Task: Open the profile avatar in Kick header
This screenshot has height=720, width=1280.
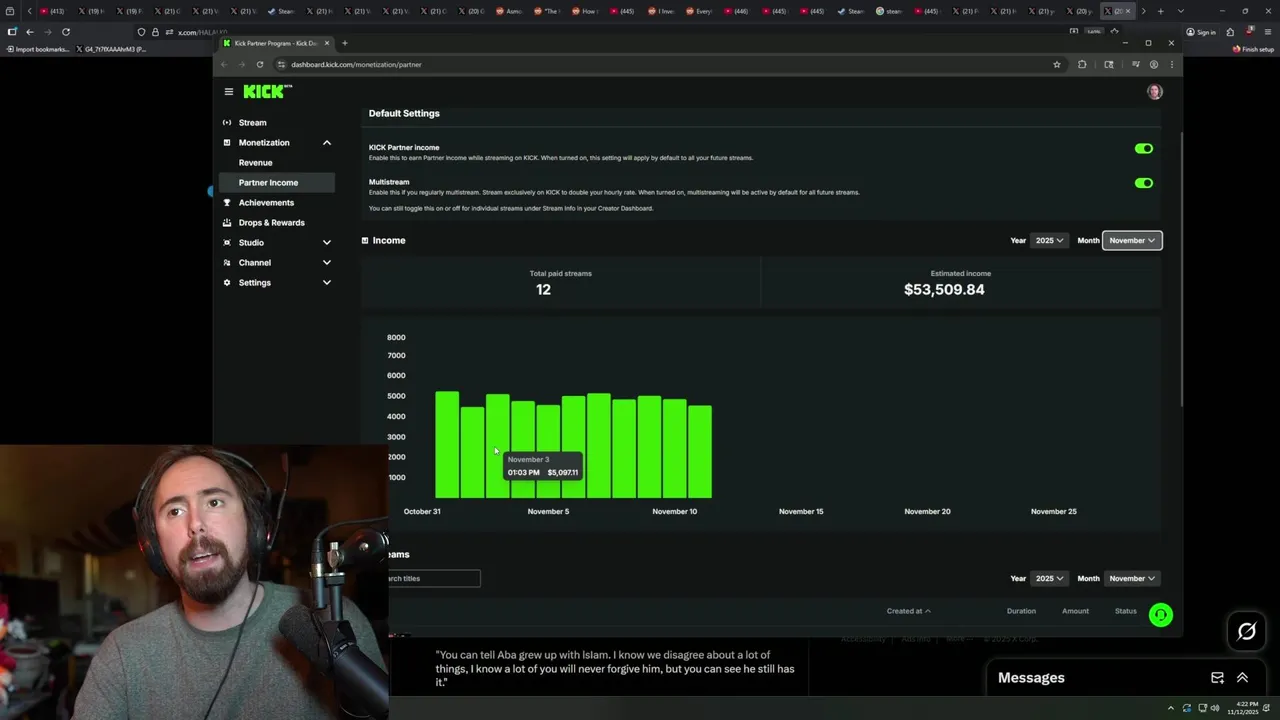Action: point(1155,91)
